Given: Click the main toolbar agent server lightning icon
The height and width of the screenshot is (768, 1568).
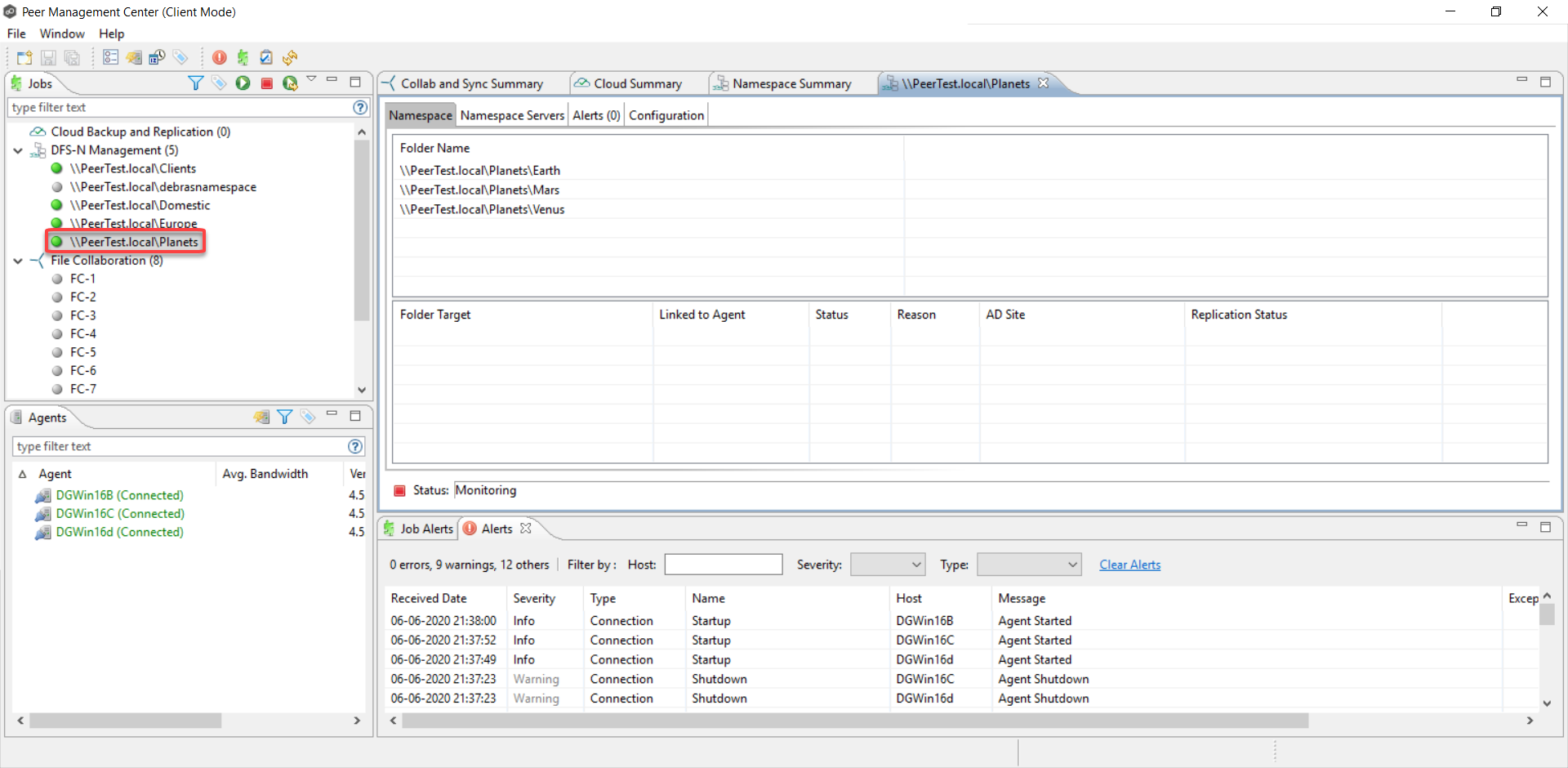Looking at the screenshot, I should point(134,57).
